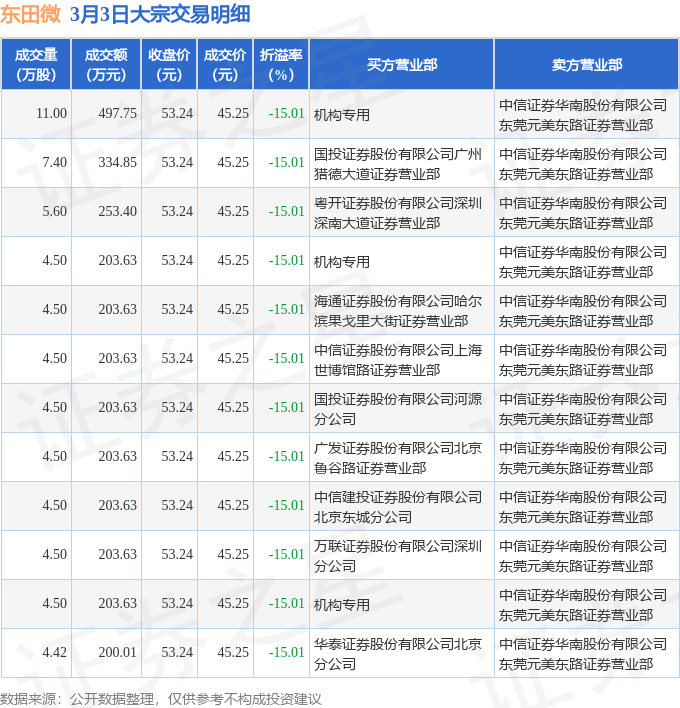Click the 东田微 stock name in the title
The image size is (680, 708).
(30, 14)
